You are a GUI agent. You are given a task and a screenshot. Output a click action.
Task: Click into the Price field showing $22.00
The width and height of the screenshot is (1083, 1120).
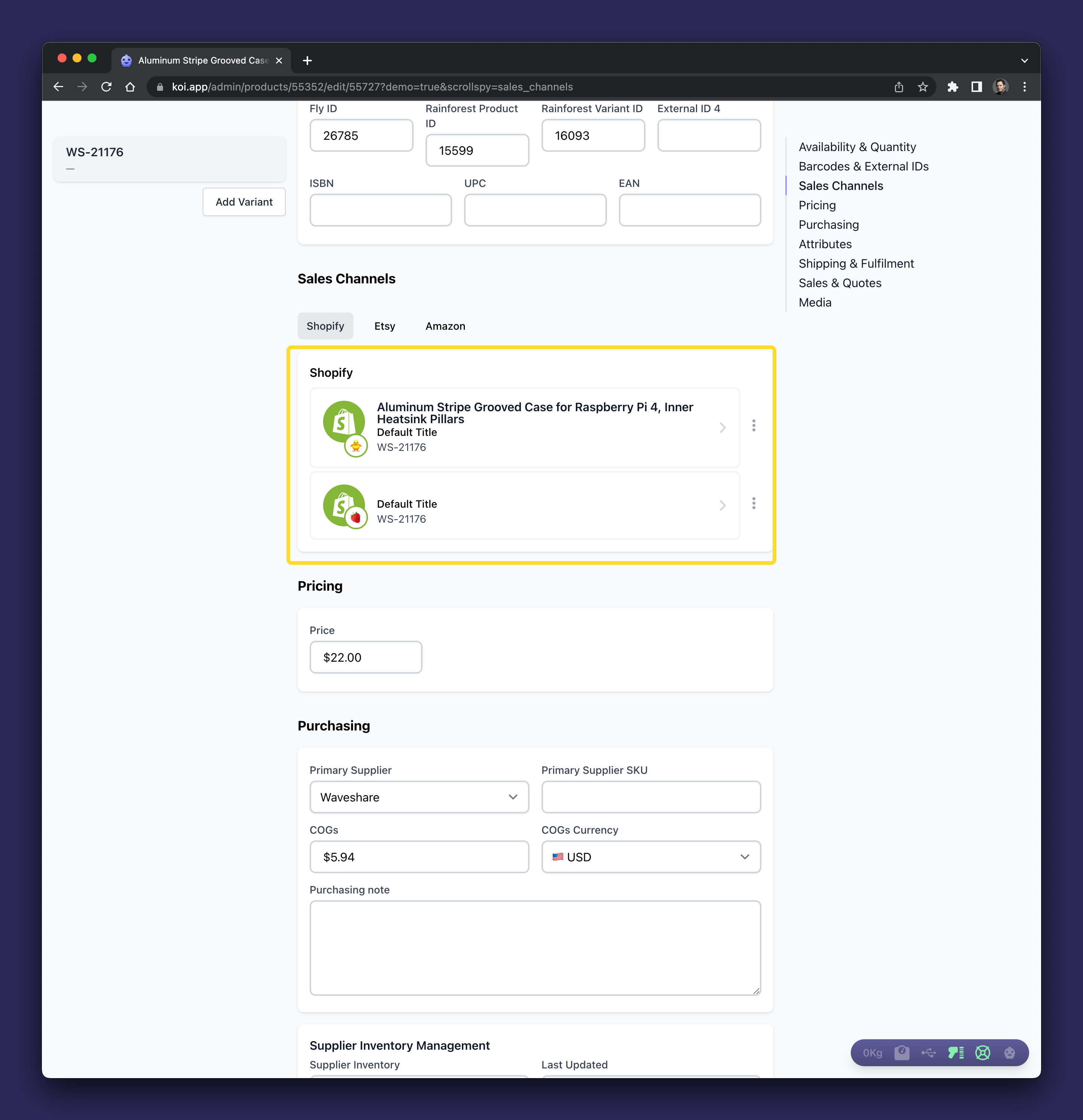point(366,657)
